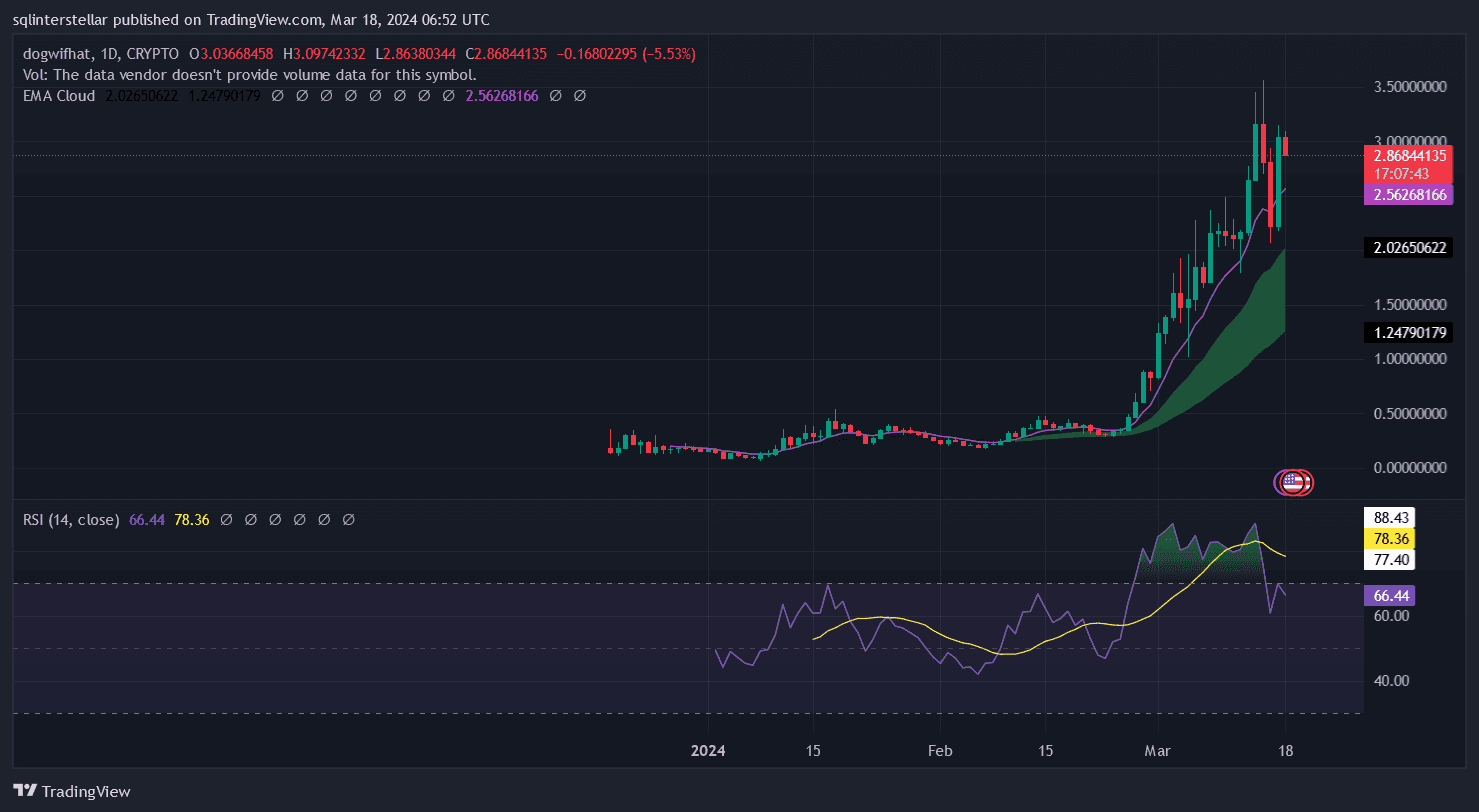The height and width of the screenshot is (812, 1479).
Task: Click the yellow 78.36 RSI axis label
Action: [1390, 538]
